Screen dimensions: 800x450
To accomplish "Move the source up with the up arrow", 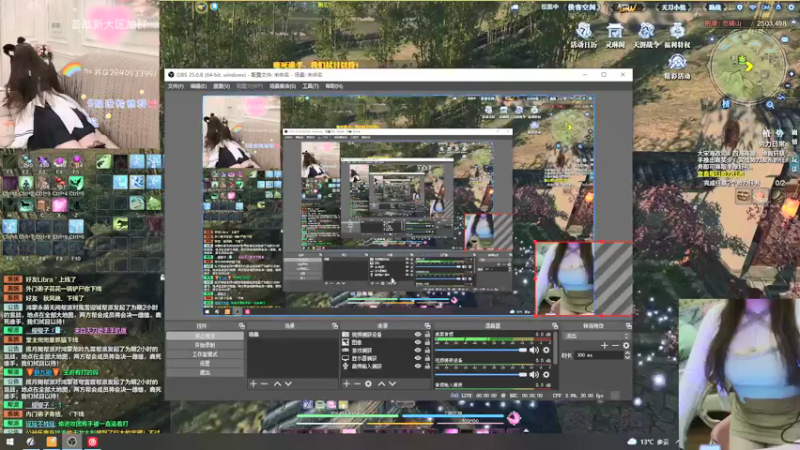I will point(381,384).
